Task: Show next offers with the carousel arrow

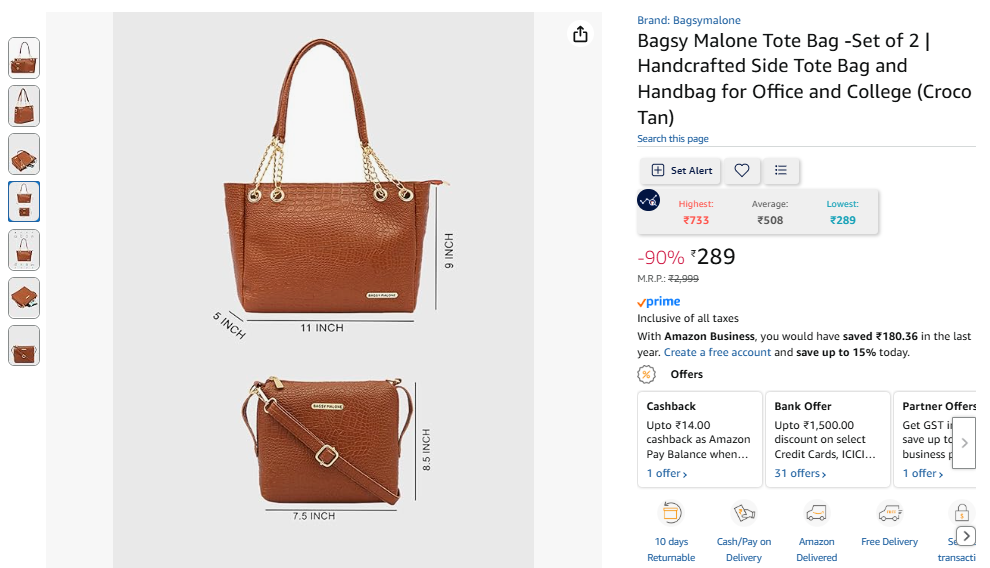Action: pyautogui.click(x=964, y=443)
